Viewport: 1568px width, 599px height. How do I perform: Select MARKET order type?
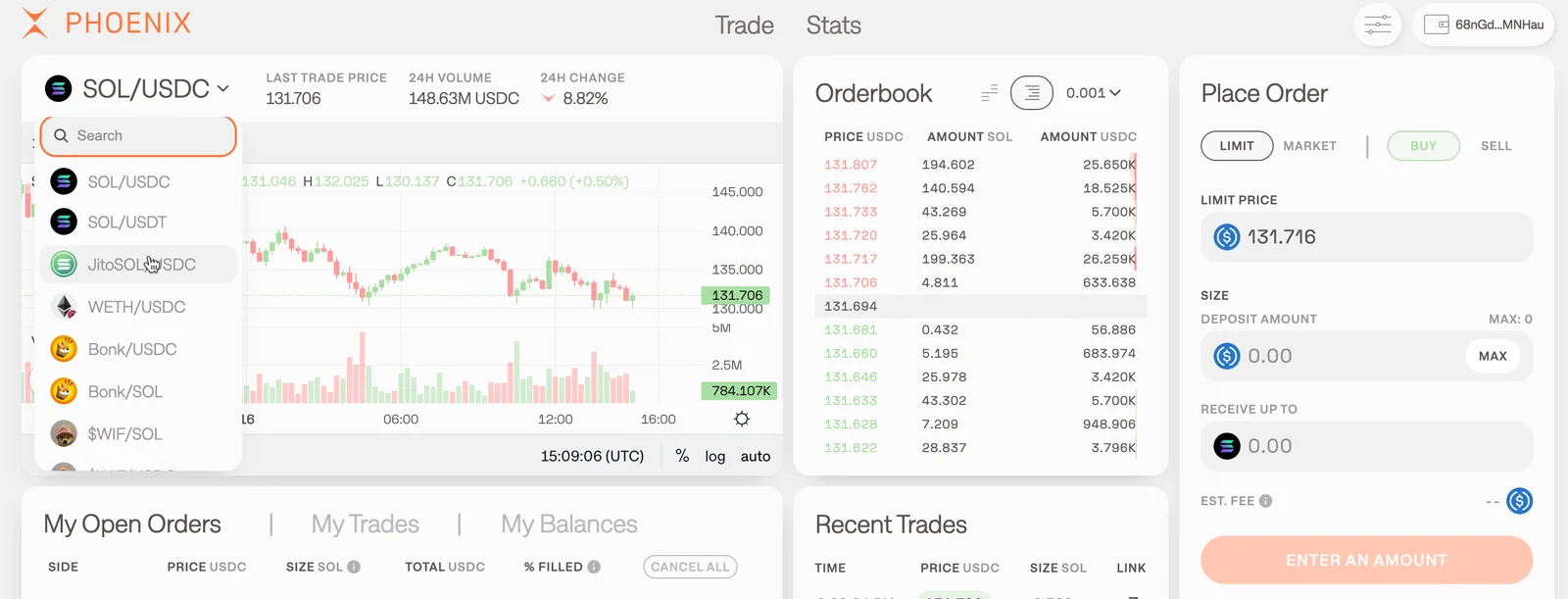pyautogui.click(x=1309, y=146)
